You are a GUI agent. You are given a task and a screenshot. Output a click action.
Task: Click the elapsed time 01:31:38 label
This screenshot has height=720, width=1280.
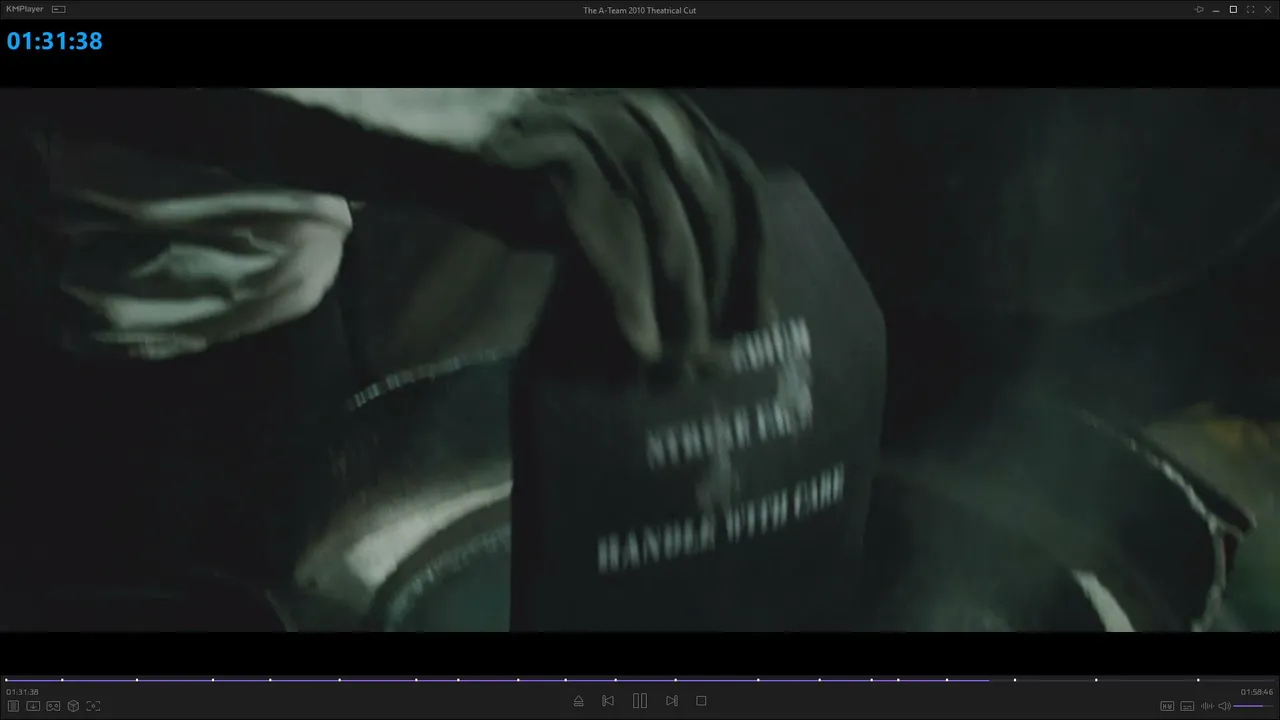click(x=22, y=692)
